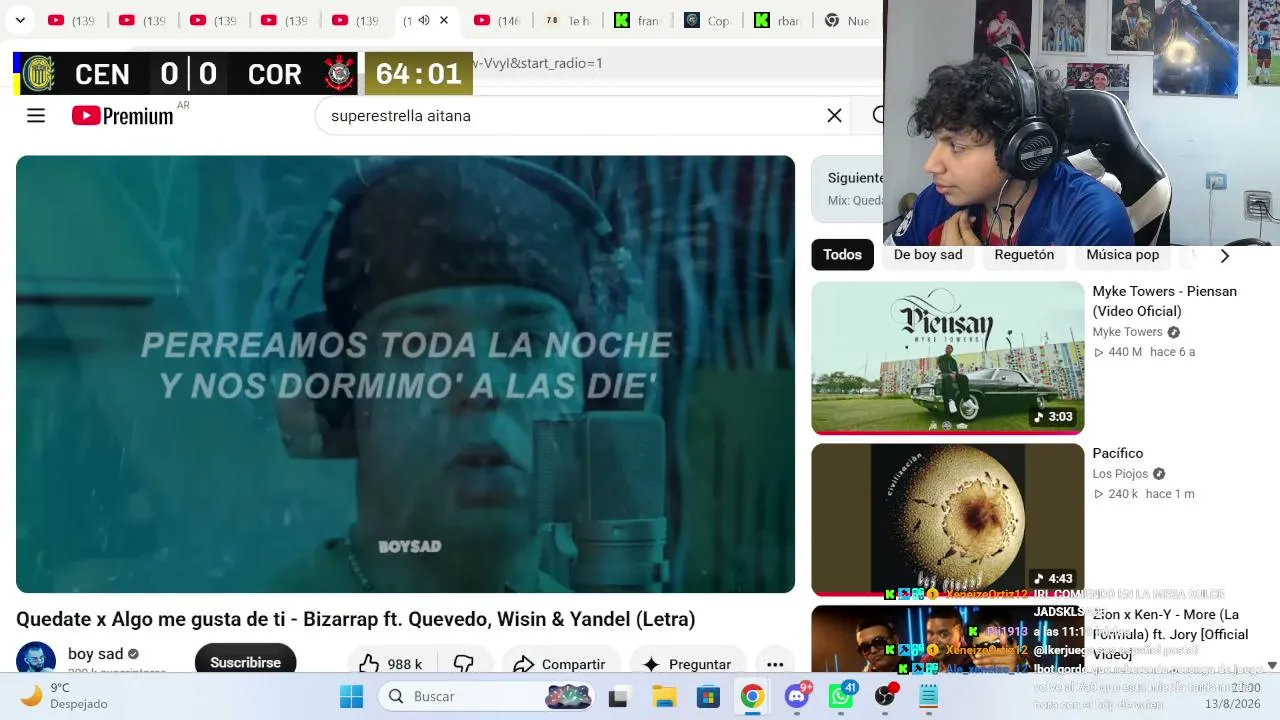
Task: Open Task View on the taskbar
Action: (x=618, y=697)
